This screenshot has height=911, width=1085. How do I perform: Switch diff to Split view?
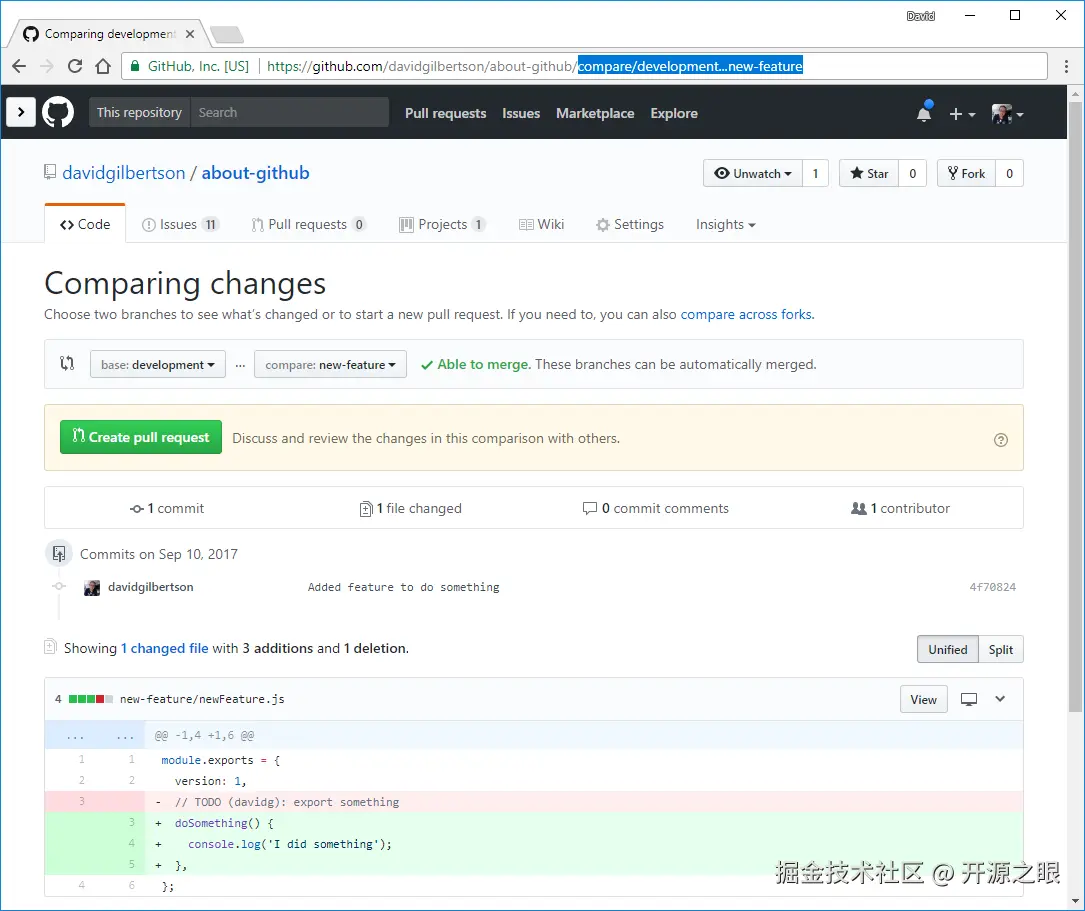click(1001, 650)
